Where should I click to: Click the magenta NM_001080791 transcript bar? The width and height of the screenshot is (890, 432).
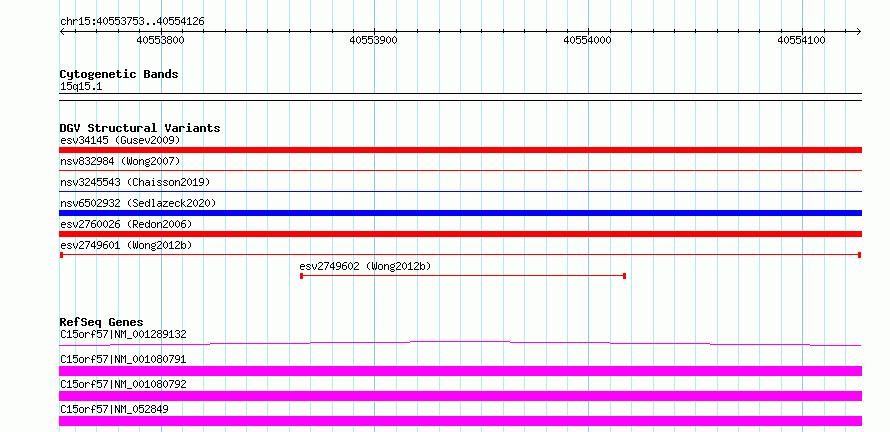460,371
